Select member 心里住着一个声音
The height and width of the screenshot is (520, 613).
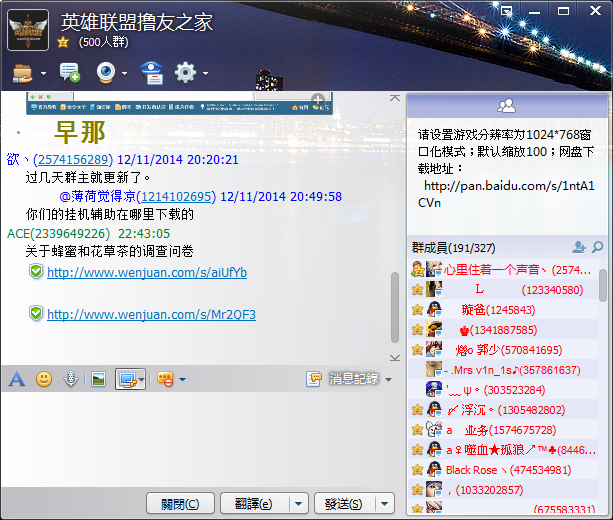502,270
